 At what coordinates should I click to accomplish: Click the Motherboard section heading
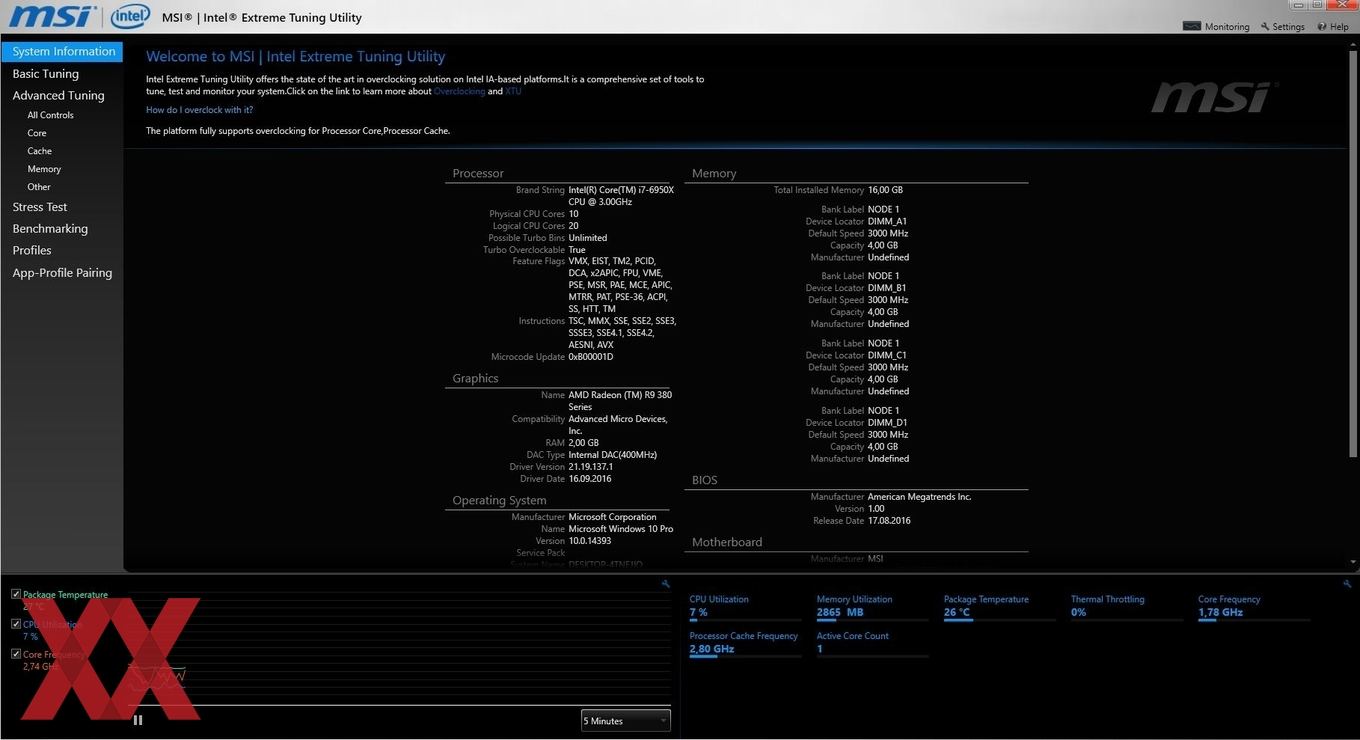(727, 542)
